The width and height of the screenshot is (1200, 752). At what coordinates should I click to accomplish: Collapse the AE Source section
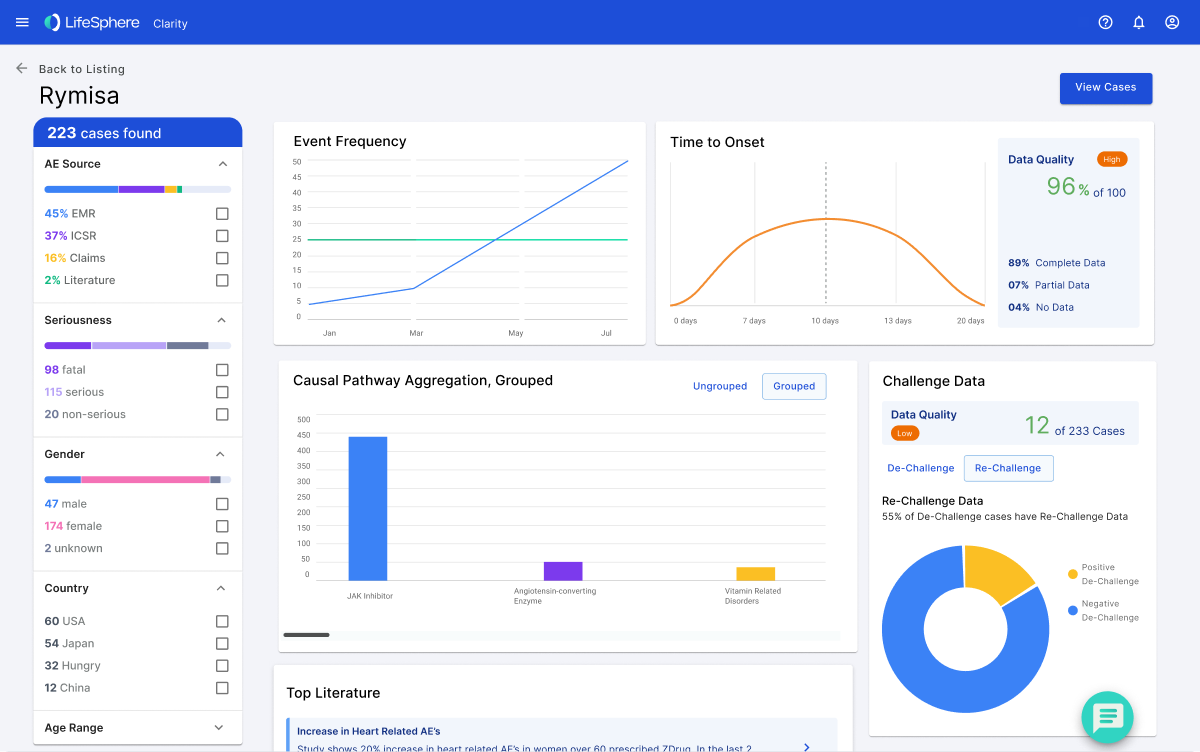tap(222, 164)
